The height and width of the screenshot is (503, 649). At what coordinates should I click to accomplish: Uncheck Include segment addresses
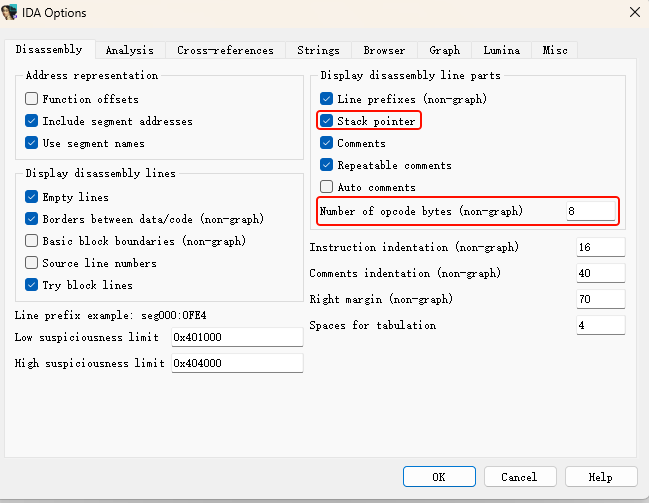[31, 121]
